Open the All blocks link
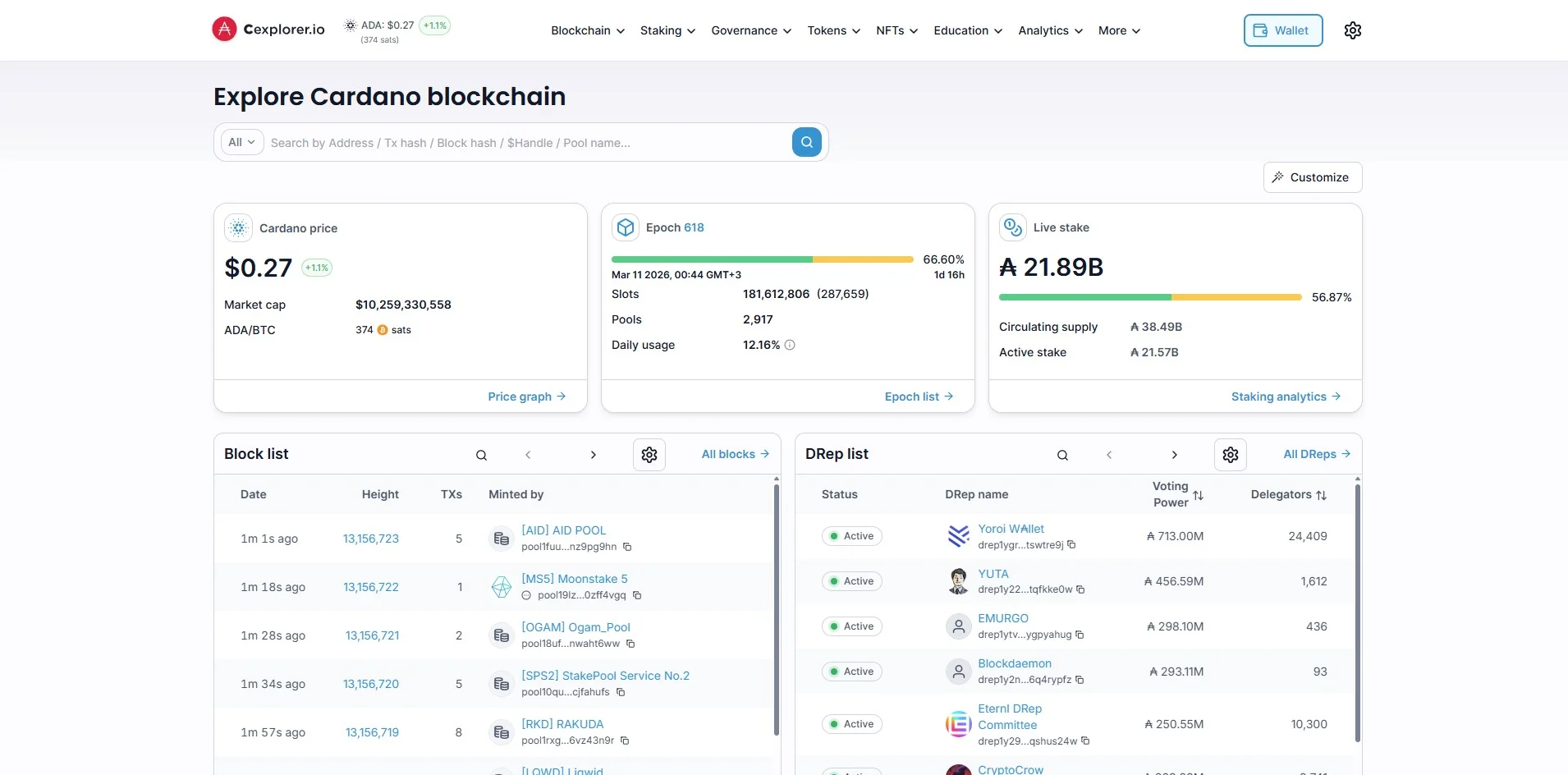Image resolution: width=1568 pixels, height=775 pixels. point(736,454)
